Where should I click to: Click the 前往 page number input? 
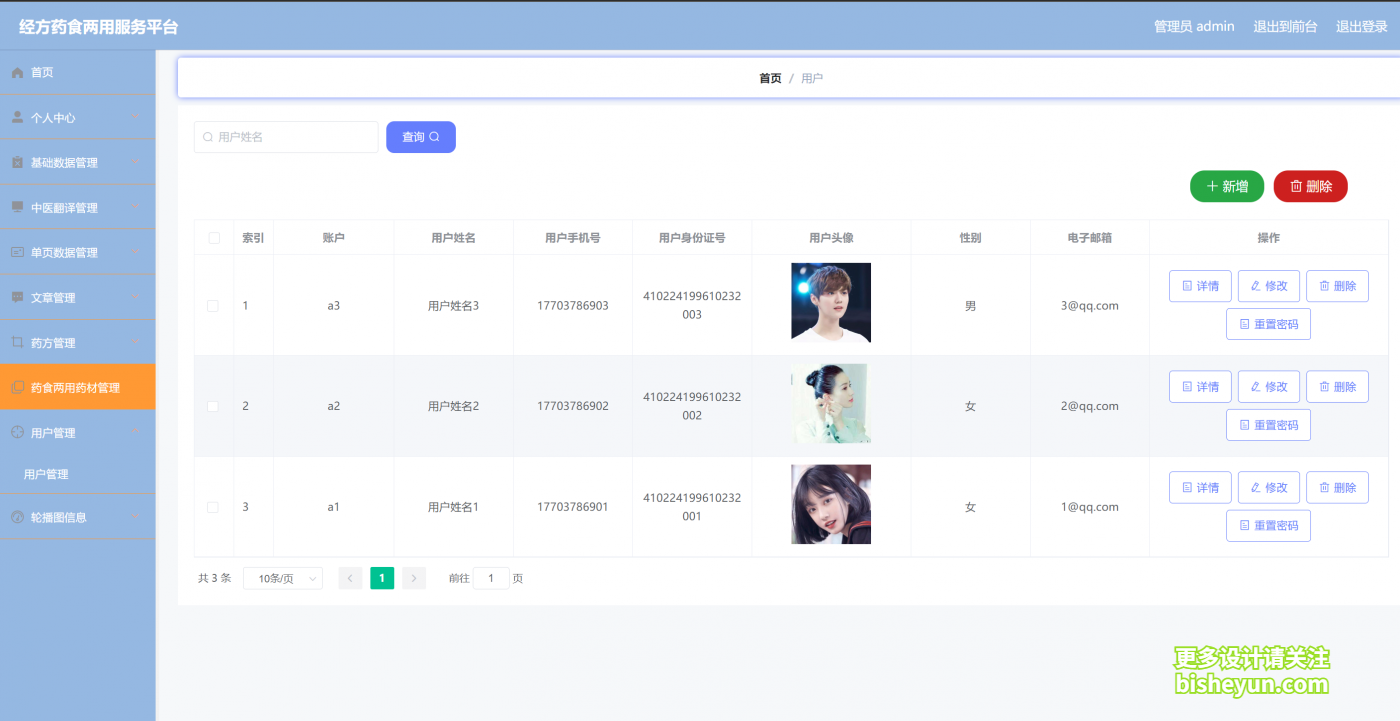(x=491, y=578)
